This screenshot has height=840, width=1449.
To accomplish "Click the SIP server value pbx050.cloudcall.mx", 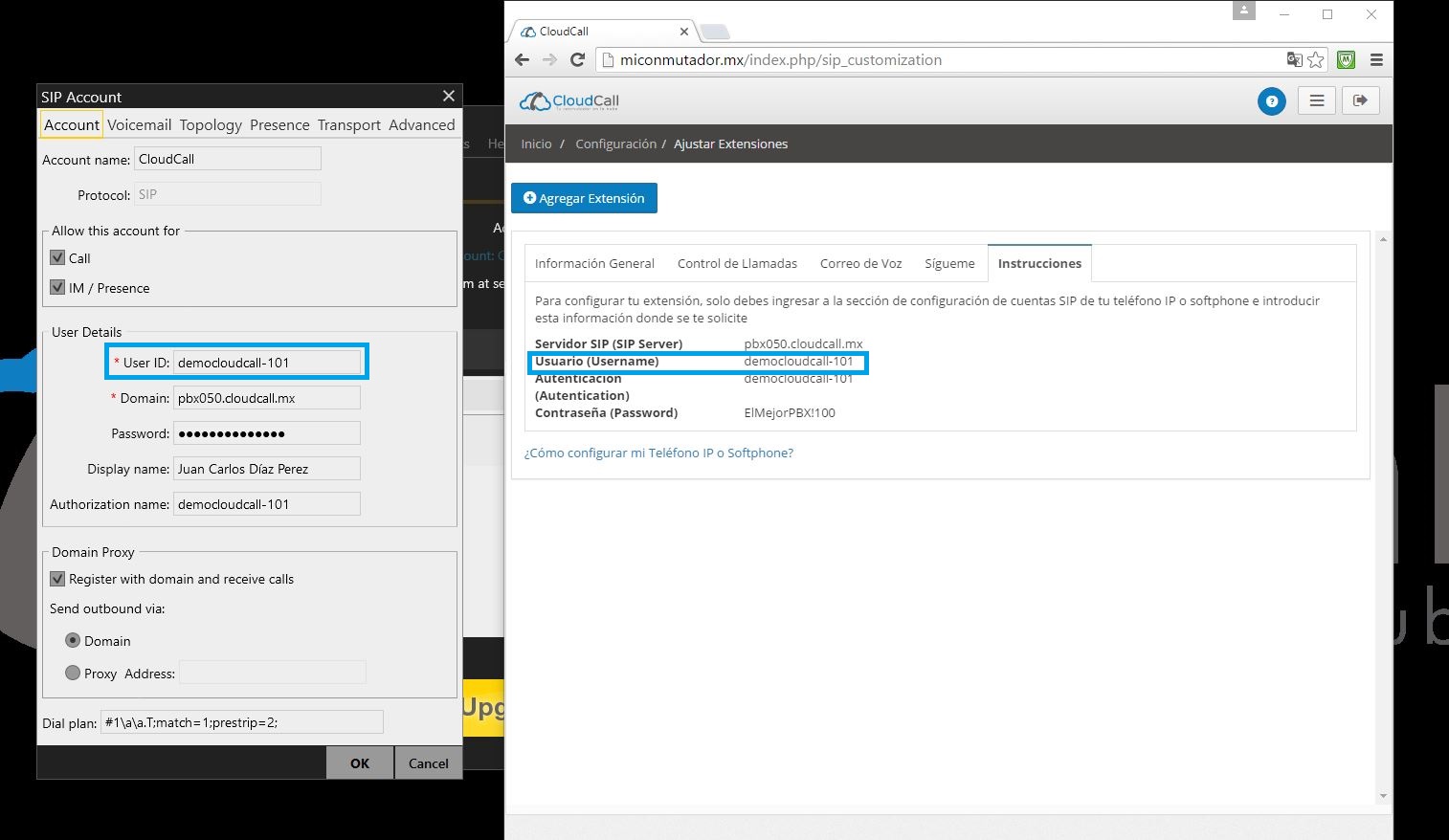I will pos(803,343).
